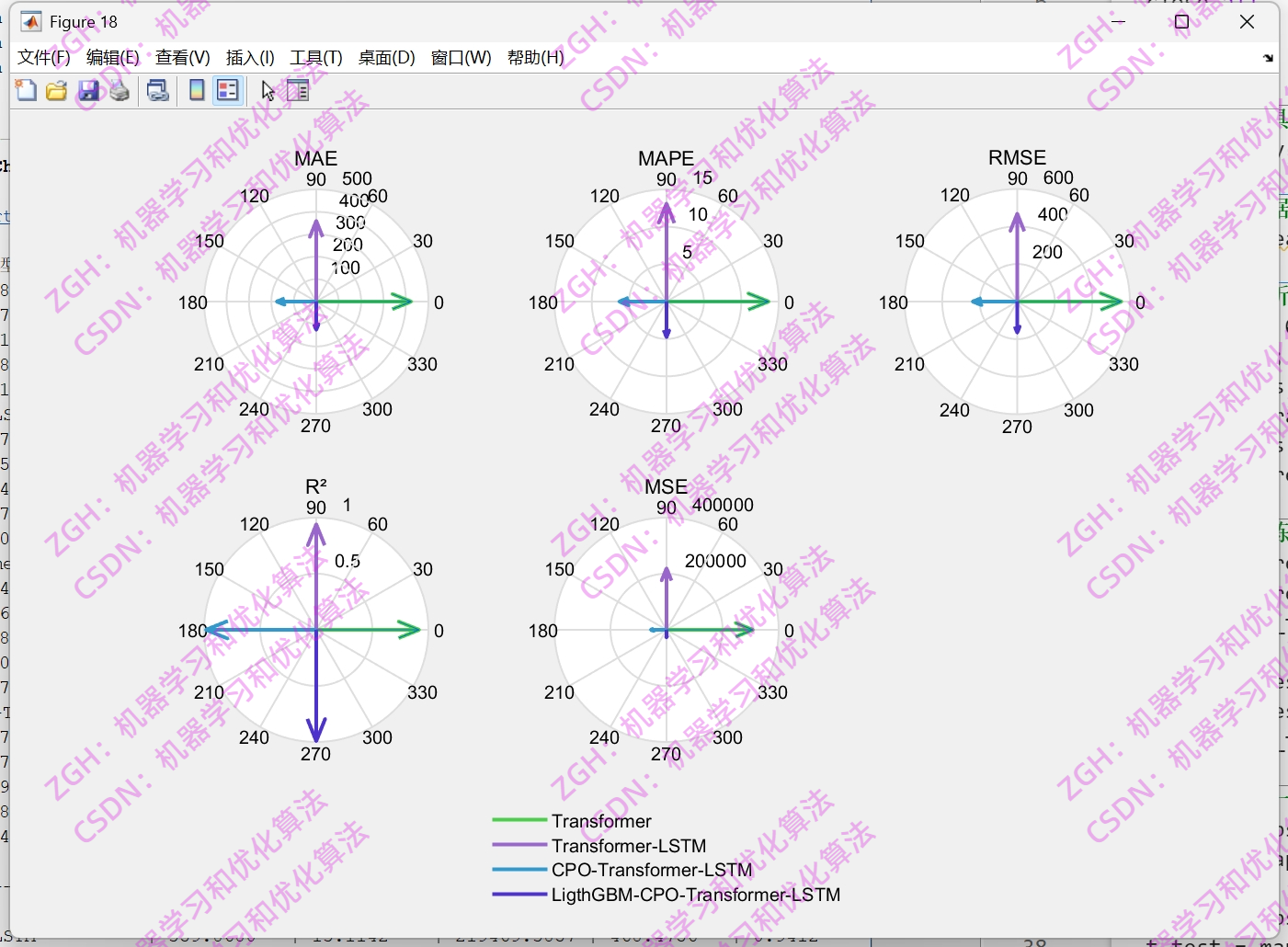Open the 文件(F) menu

(x=42, y=57)
